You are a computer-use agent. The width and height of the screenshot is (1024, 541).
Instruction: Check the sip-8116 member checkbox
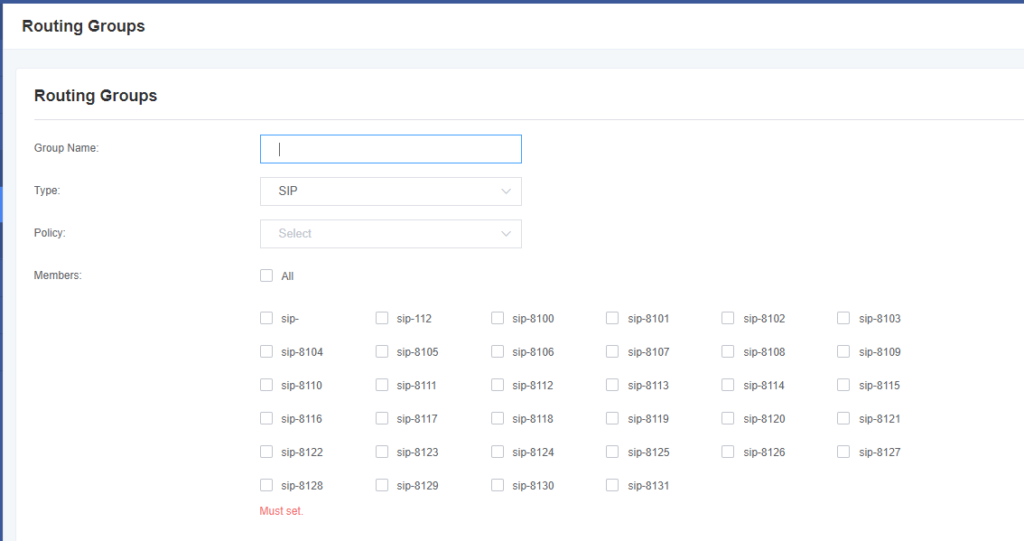coord(266,419)
